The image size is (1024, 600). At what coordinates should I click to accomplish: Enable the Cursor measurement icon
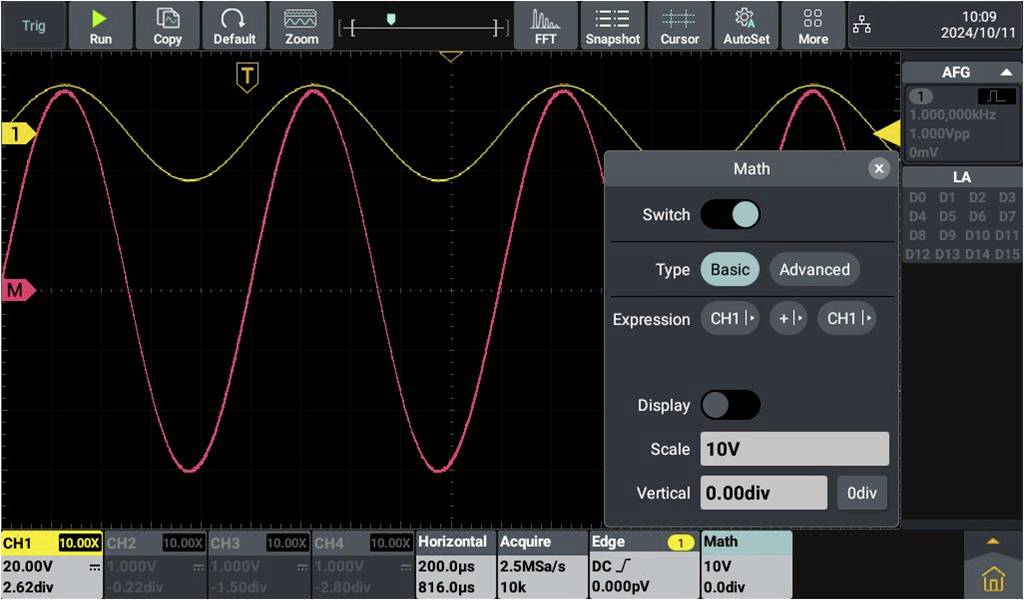click(680, 25)
